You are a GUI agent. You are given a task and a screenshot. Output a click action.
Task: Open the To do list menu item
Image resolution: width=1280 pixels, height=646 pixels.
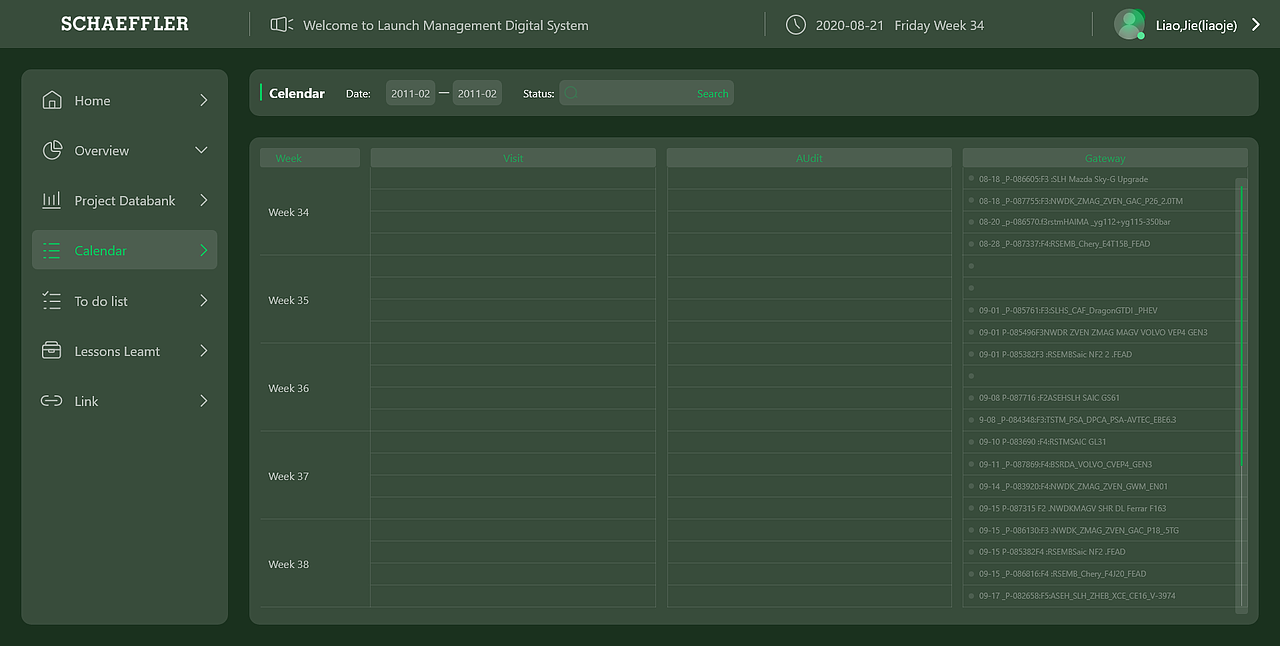click(125, 301)
